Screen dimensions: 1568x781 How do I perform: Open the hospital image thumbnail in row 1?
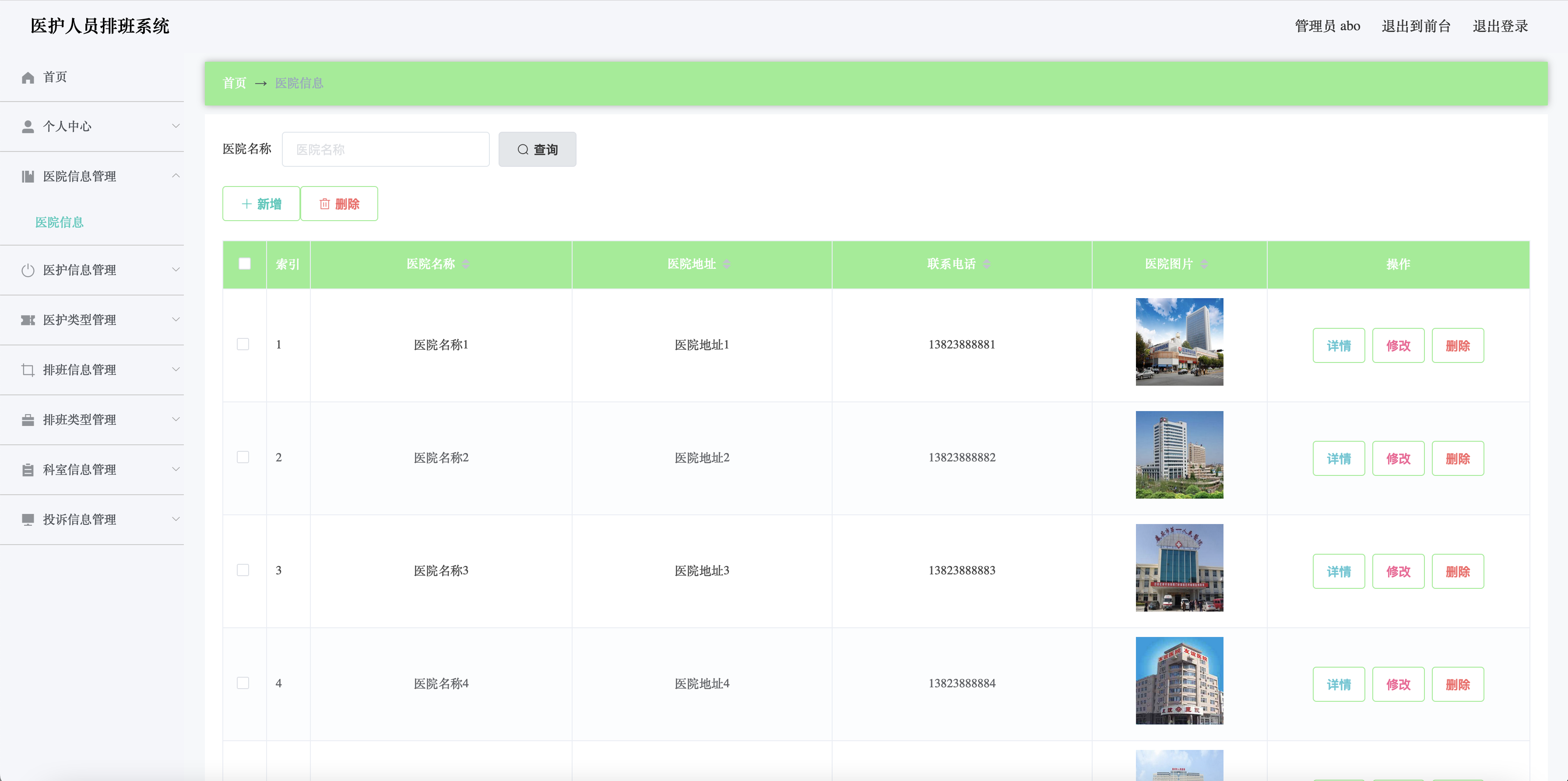point(1180,342)
